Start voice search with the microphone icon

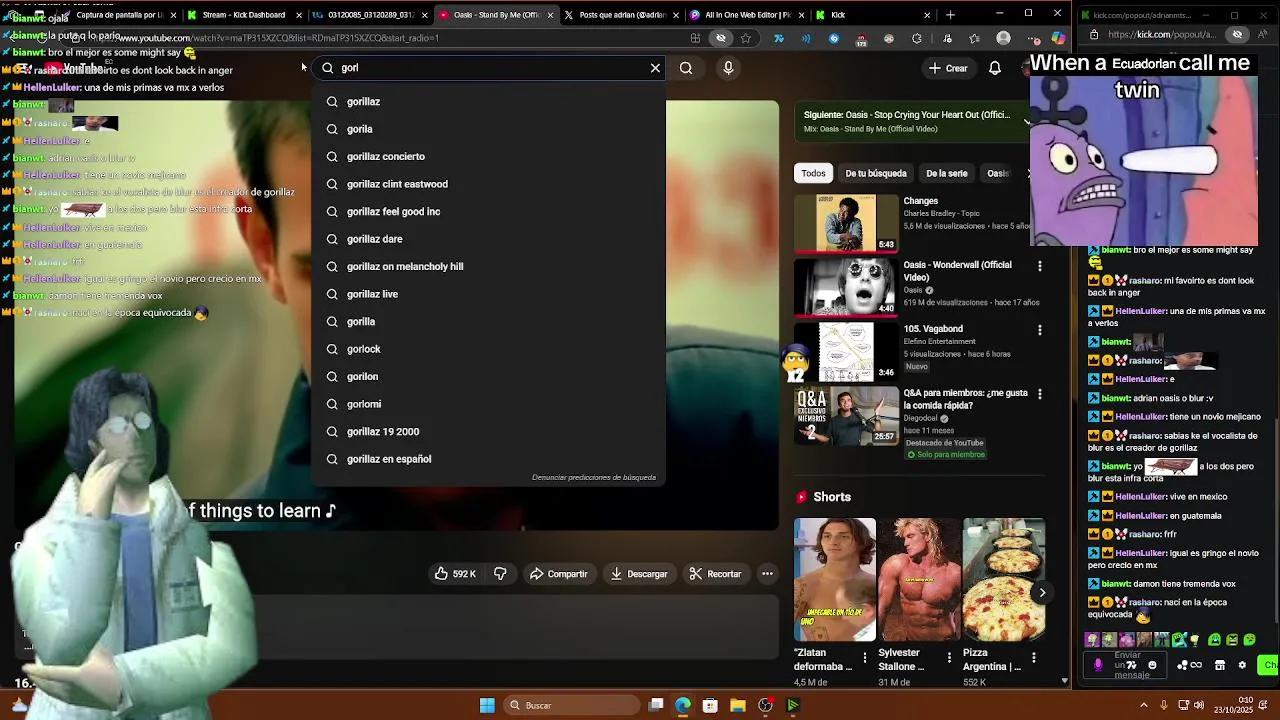click(x=728, y=68)
